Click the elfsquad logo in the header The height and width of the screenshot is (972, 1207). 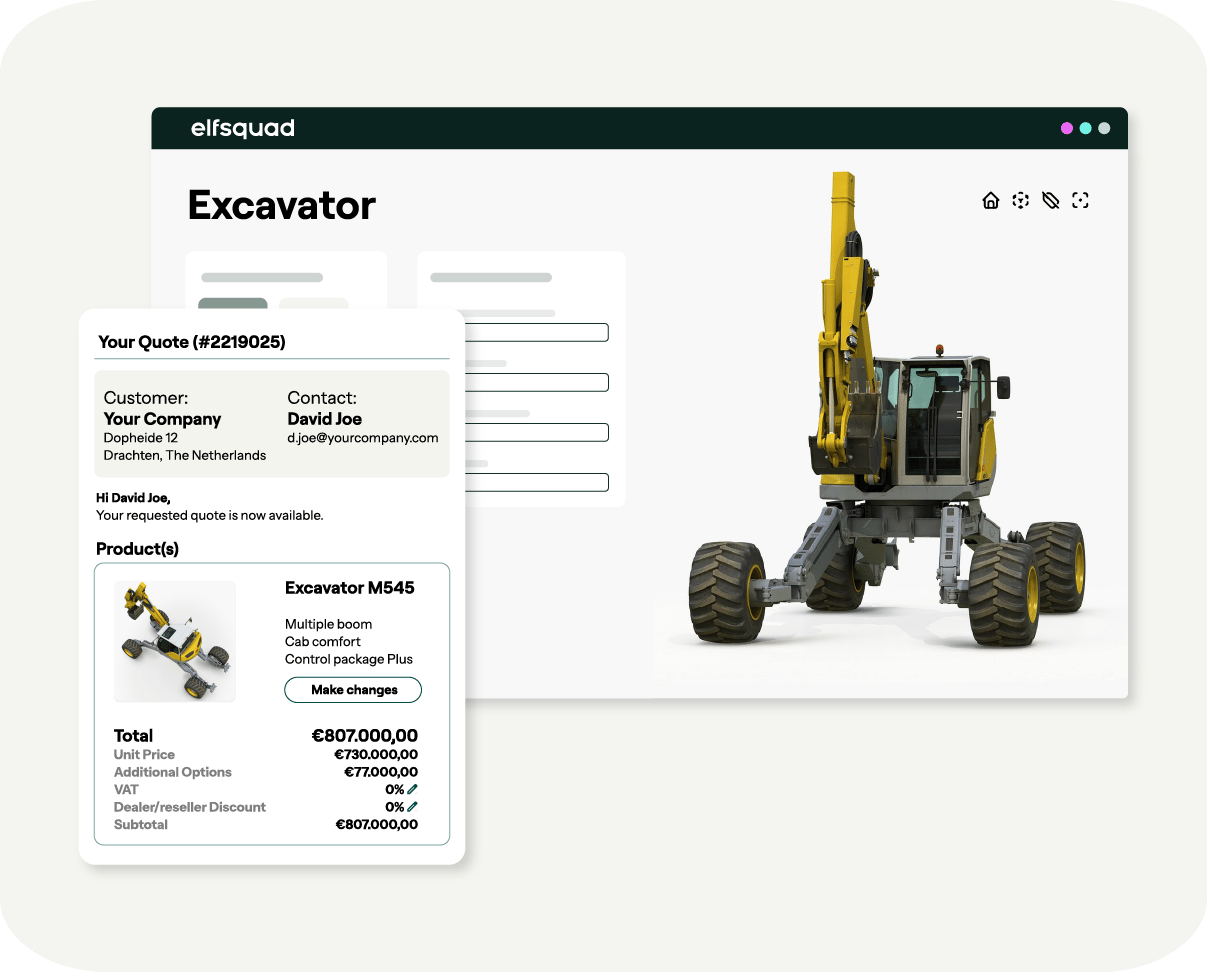pyautogui.click(x=241, y=128)
